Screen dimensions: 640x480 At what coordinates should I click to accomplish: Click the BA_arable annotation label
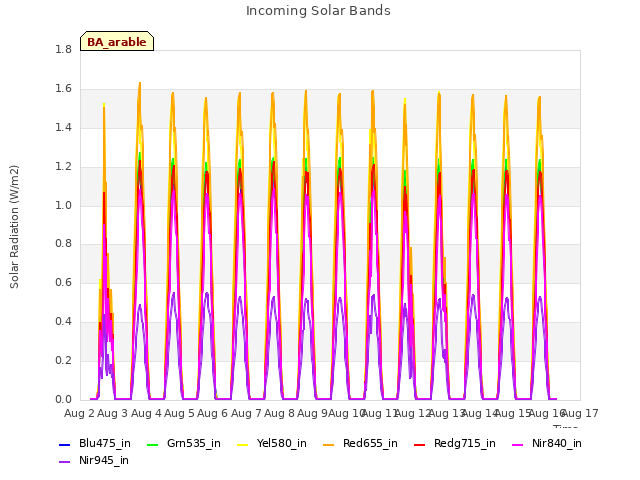click(117, 42)
